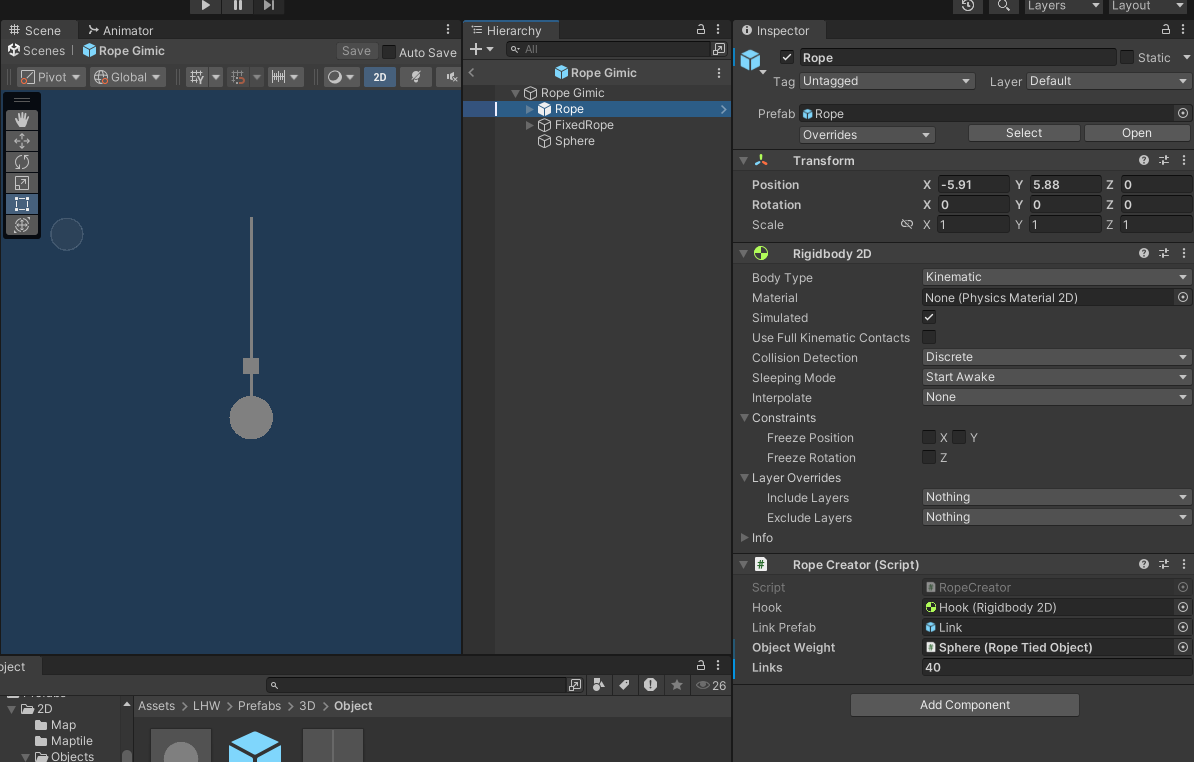Select the Move tool in scene toolbar

22,141
